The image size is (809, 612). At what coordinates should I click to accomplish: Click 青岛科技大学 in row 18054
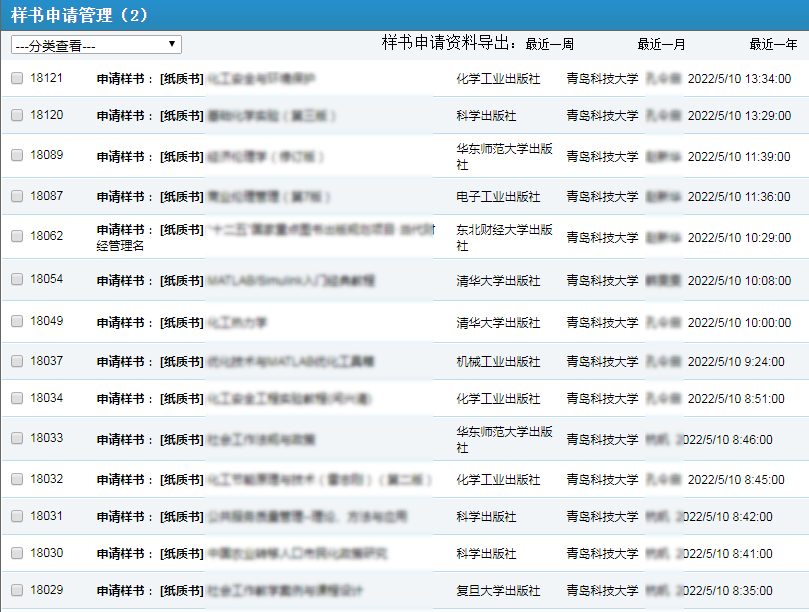(x=602, y=281)
